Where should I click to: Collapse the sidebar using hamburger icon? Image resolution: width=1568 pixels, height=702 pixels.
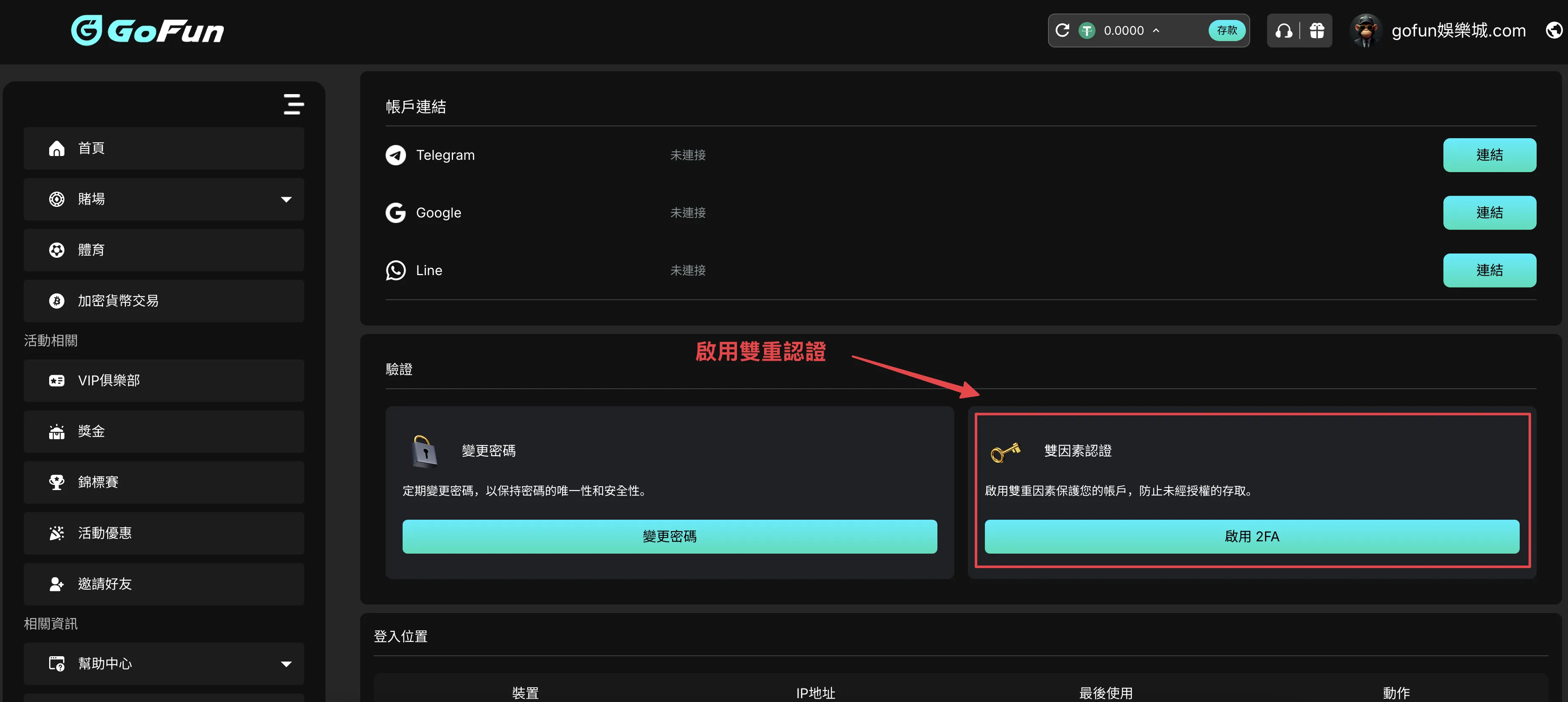(293, 104)
